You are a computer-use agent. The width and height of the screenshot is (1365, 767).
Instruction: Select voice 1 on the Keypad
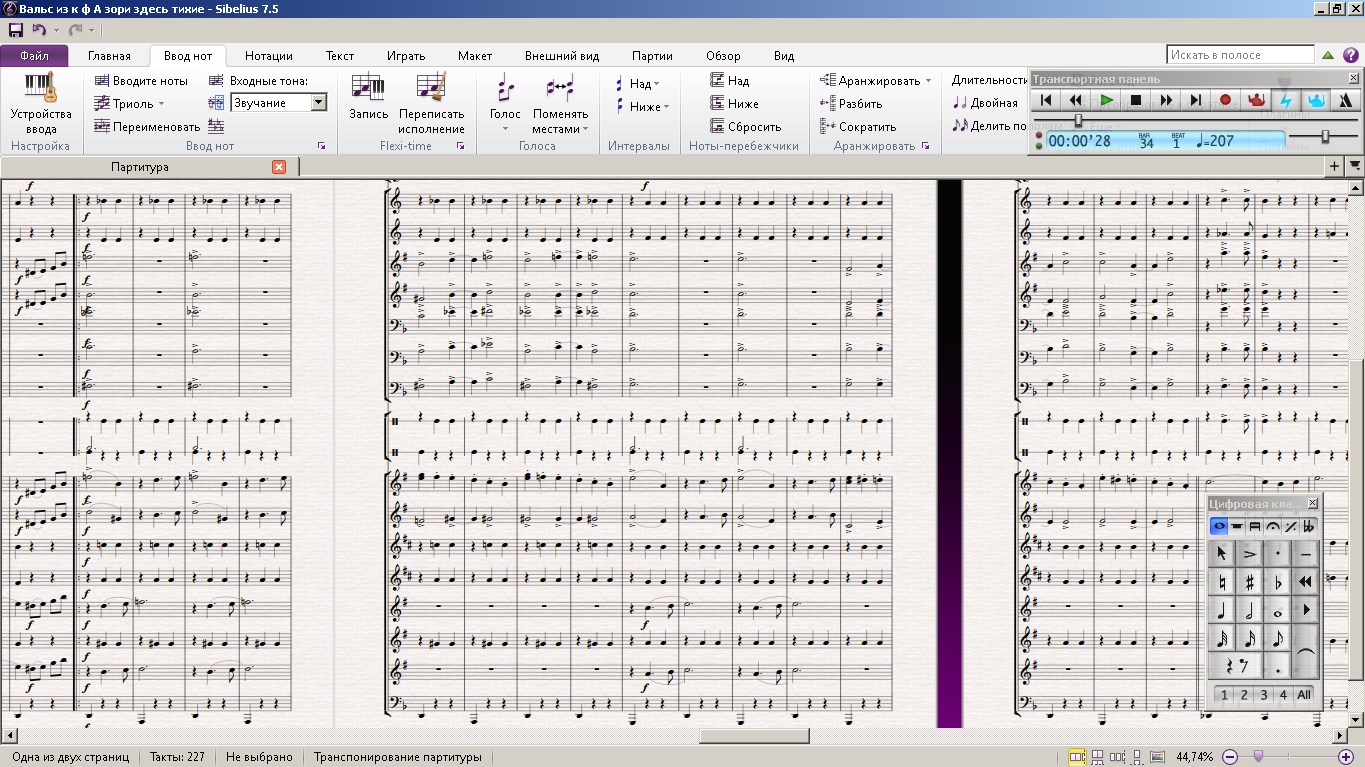coord(1223,695)
